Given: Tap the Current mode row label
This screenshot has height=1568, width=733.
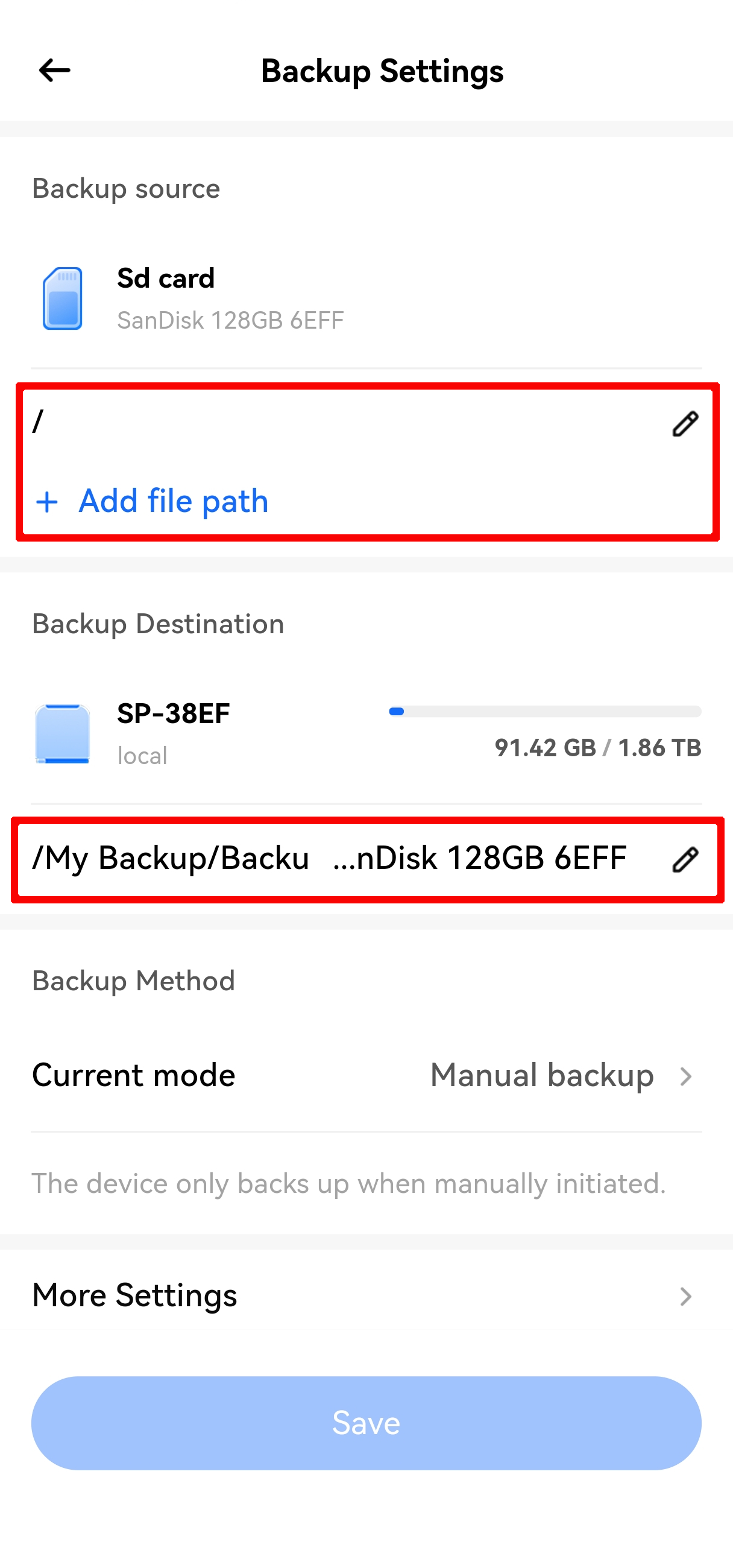Looking at the screenshot, I should pyautogui.click(x=133, y=1075).
